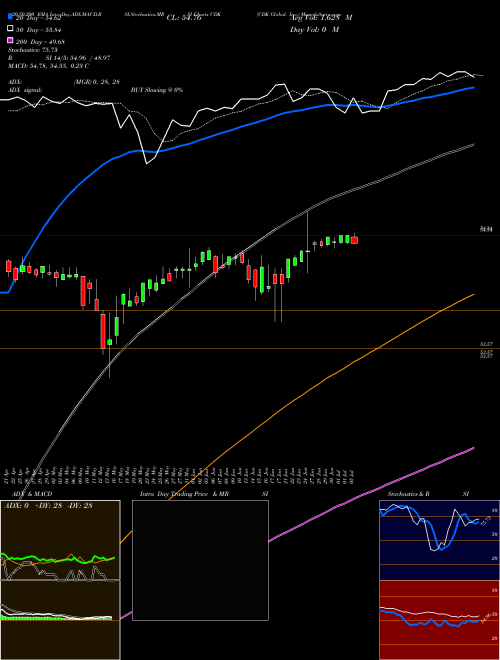This screenshot has width=500, height=660.
Task: Open the blue Stochastics sub-chart
Action: coord(439,540)
